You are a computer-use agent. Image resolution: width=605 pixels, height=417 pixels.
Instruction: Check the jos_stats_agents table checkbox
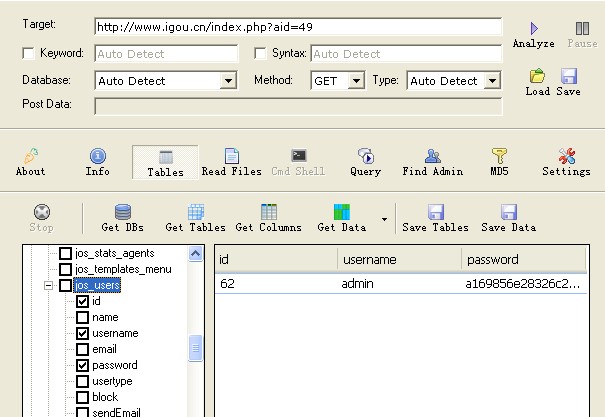pyautogui.click(x=65, y=253)
